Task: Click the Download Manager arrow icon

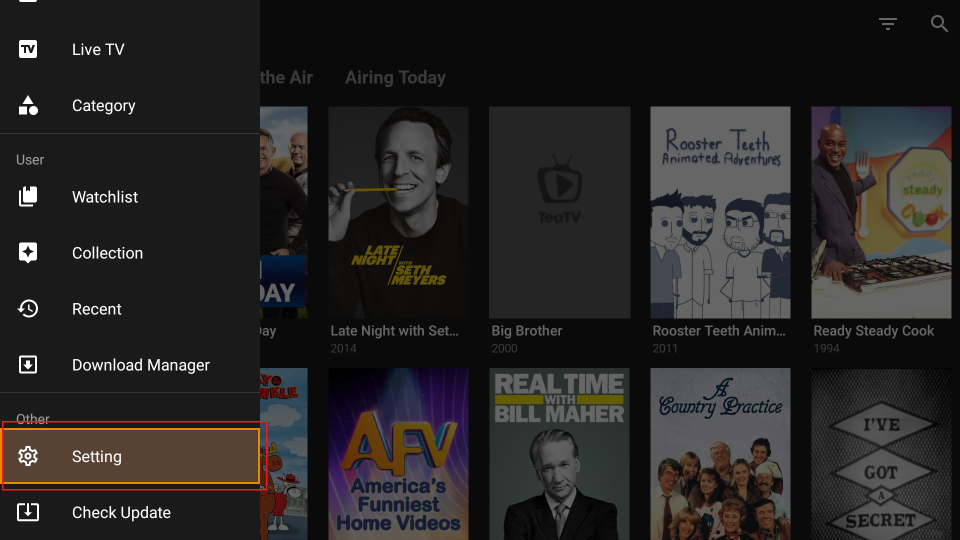Action: point(28,364)
